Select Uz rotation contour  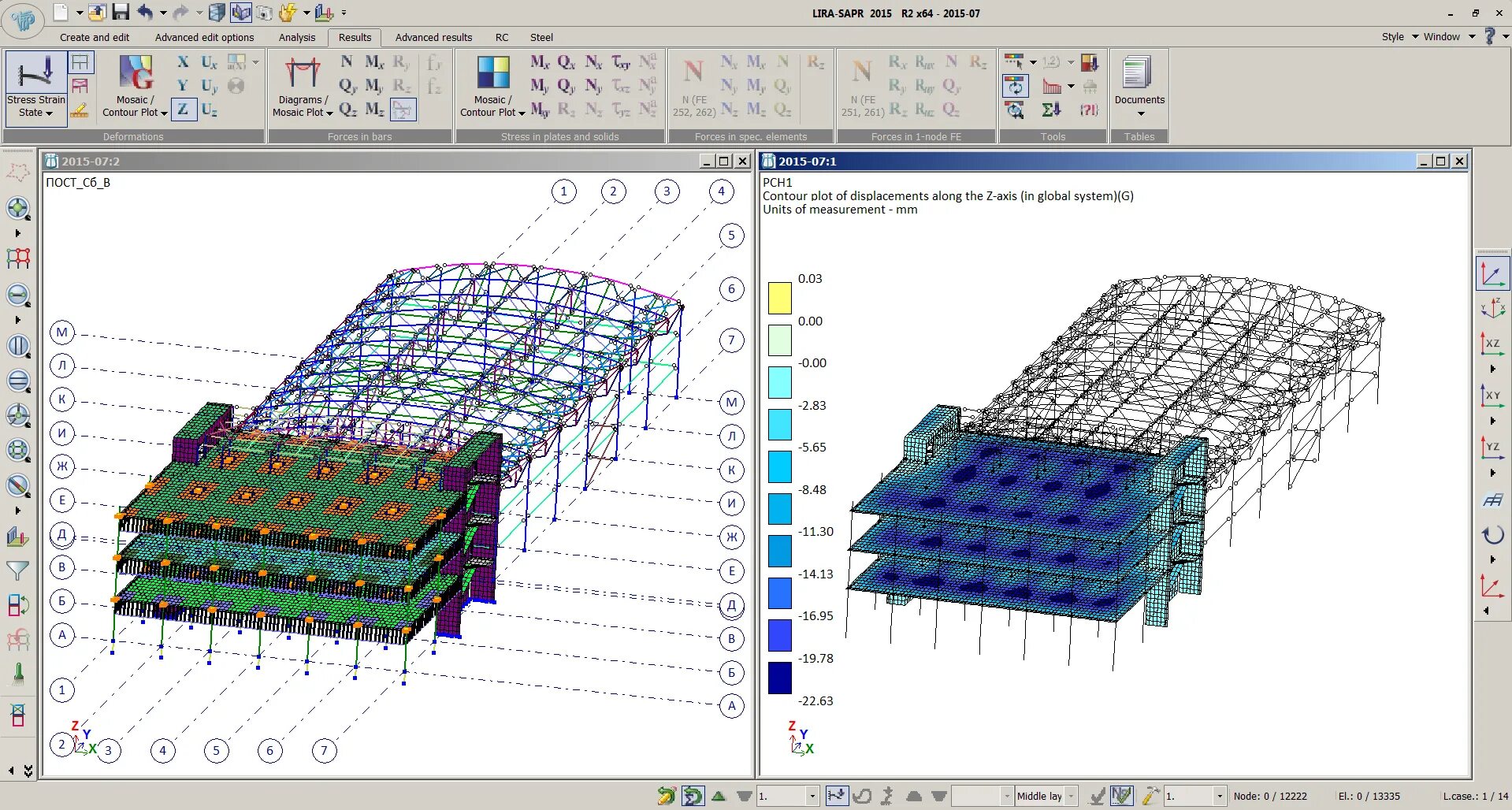pyautogui.click(x=209, y=110)
